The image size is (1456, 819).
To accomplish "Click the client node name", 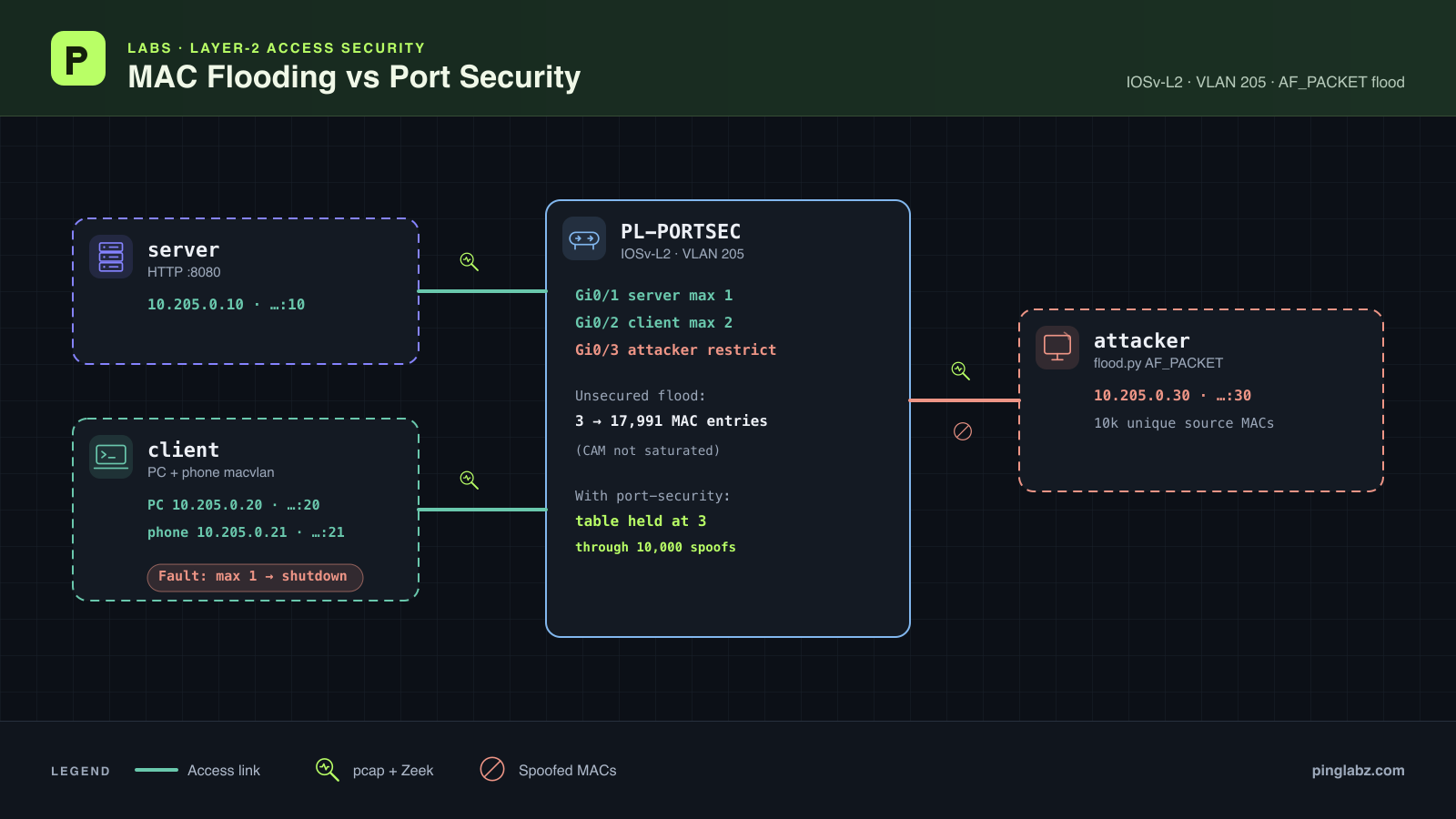I will (184, 450).
